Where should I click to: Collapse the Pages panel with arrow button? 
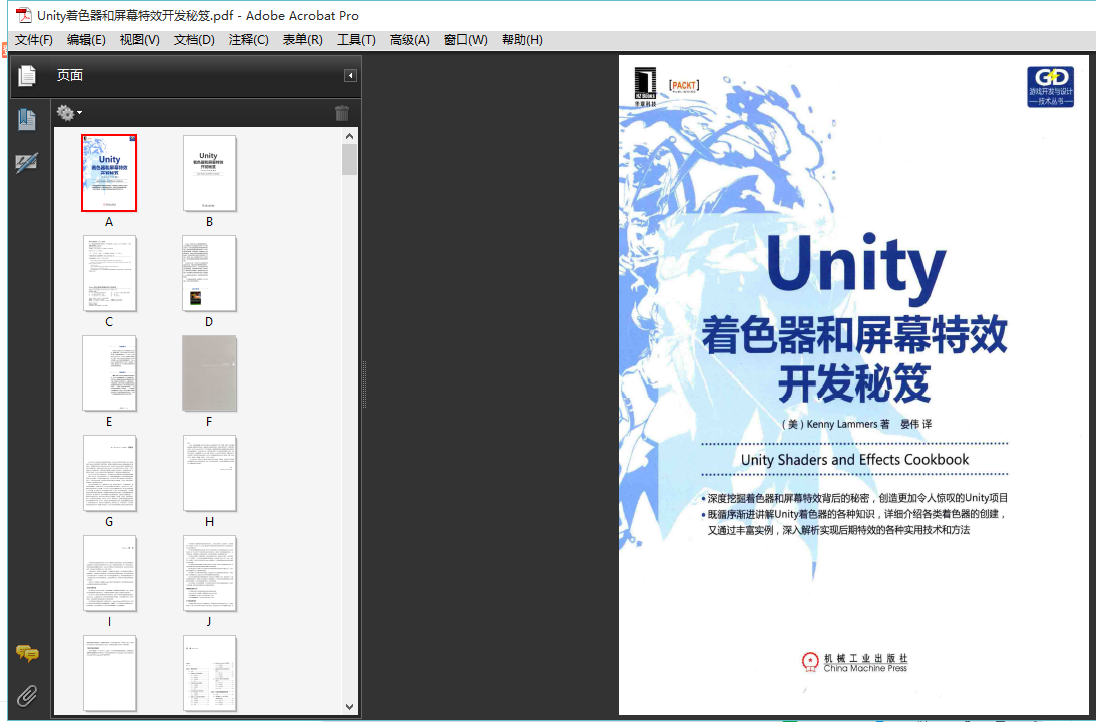pos(350,75)
